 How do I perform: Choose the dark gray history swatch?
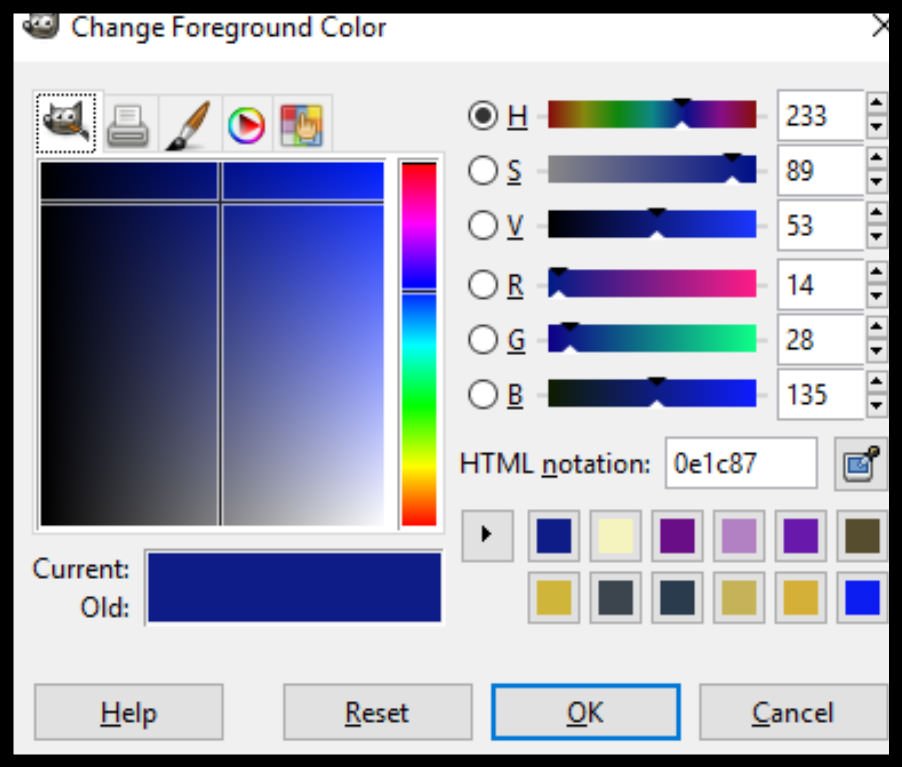(x=616, y=597)
